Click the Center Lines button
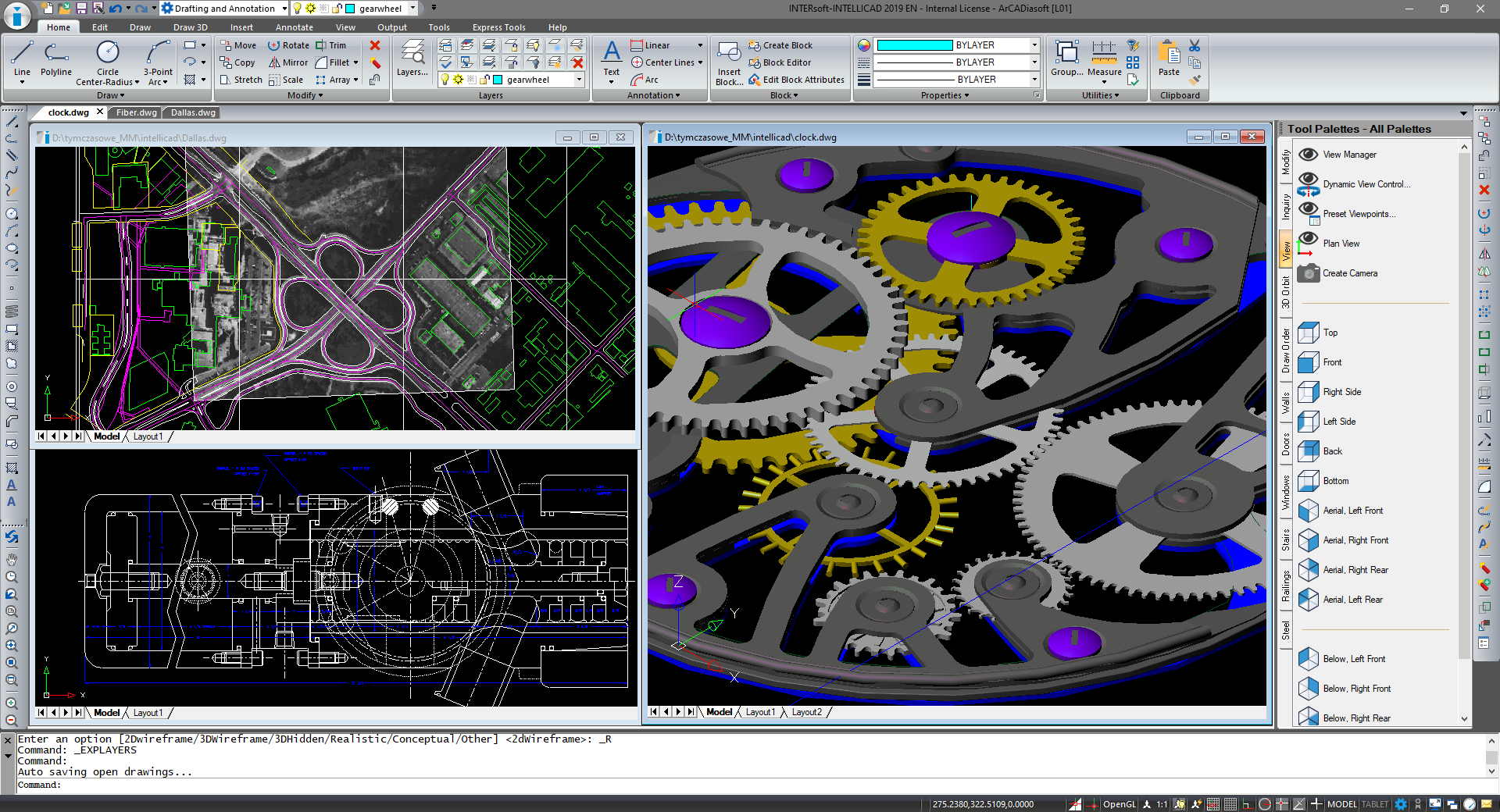Viewport: 1500px width, 812px height. tap(662, 62)
